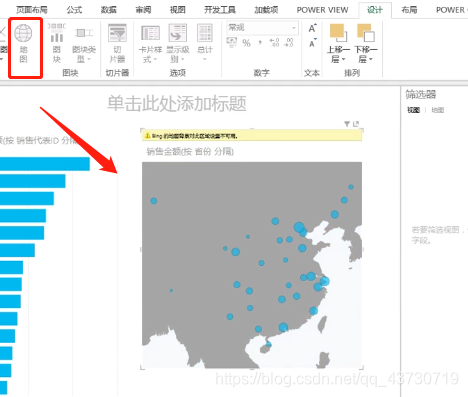Decrease decimal places

[x=289, y=43]
